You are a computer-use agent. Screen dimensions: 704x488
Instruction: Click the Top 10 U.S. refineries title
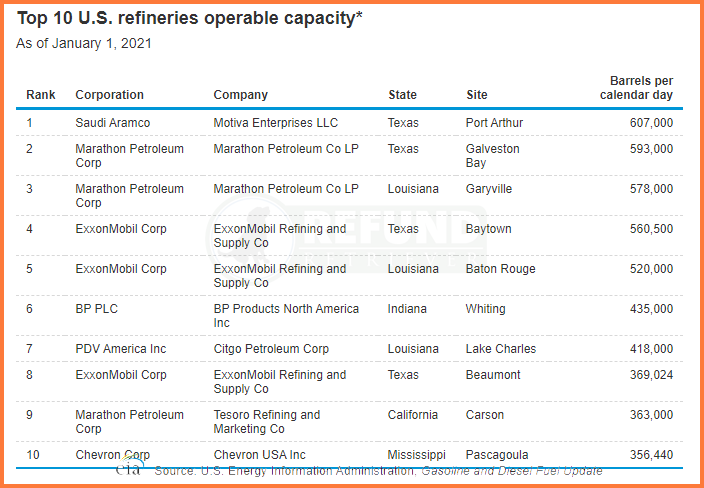point(189,18)
